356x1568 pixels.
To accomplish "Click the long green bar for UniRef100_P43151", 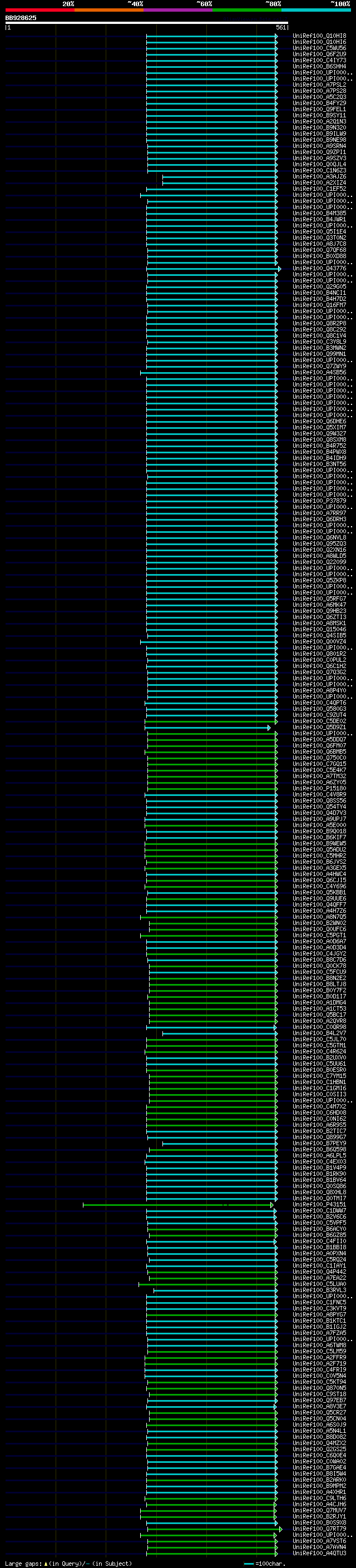I will (179, 1205).
